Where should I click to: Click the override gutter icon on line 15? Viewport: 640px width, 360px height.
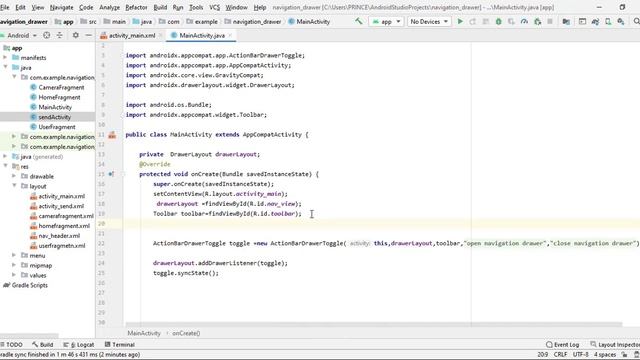point(111,174)
